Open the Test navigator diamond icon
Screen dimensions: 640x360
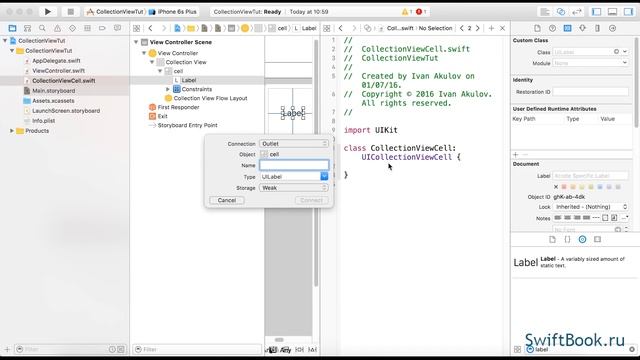tap(72, 28)
